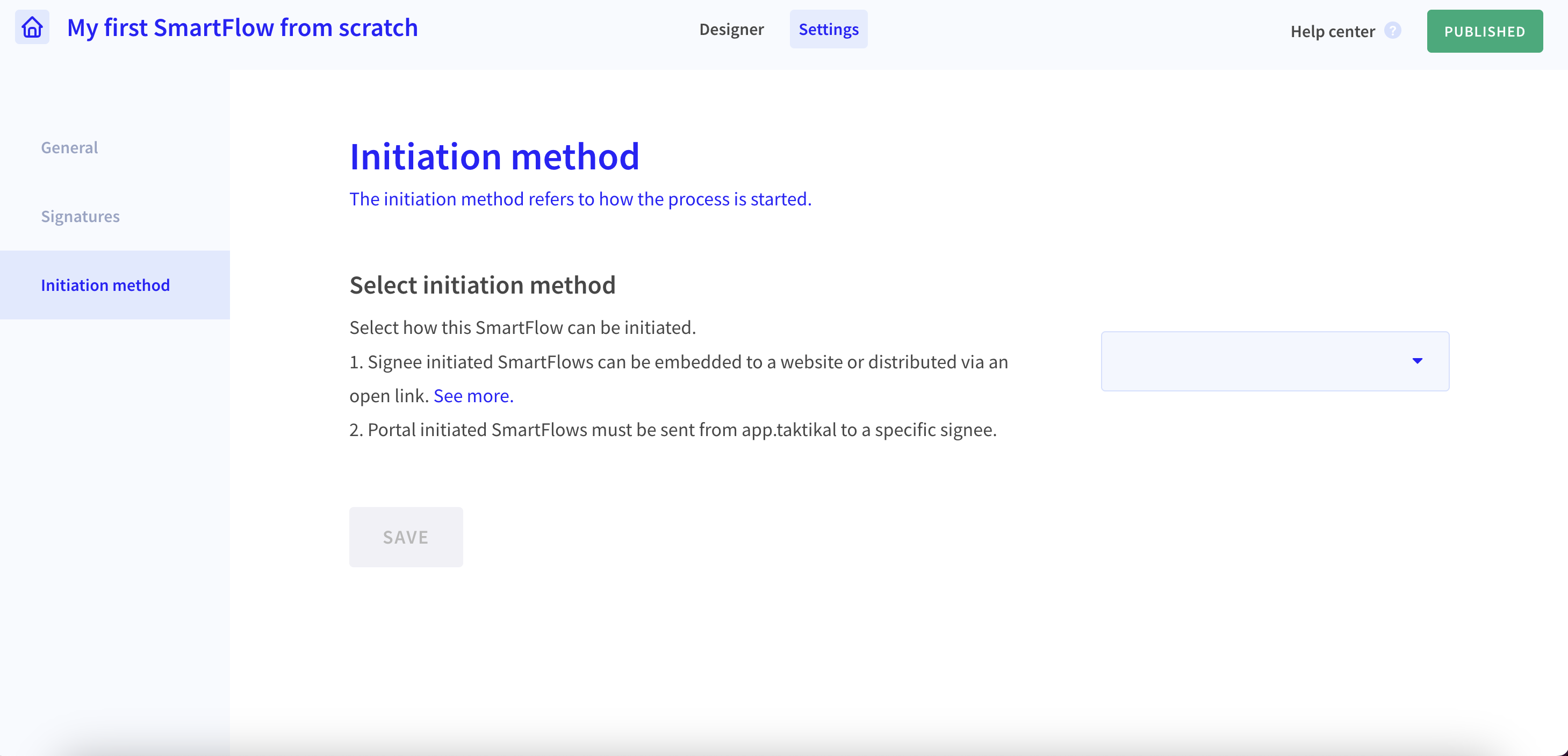Open the empty initiation method select box
The image size is (1568, 756).
(1254, 361)
